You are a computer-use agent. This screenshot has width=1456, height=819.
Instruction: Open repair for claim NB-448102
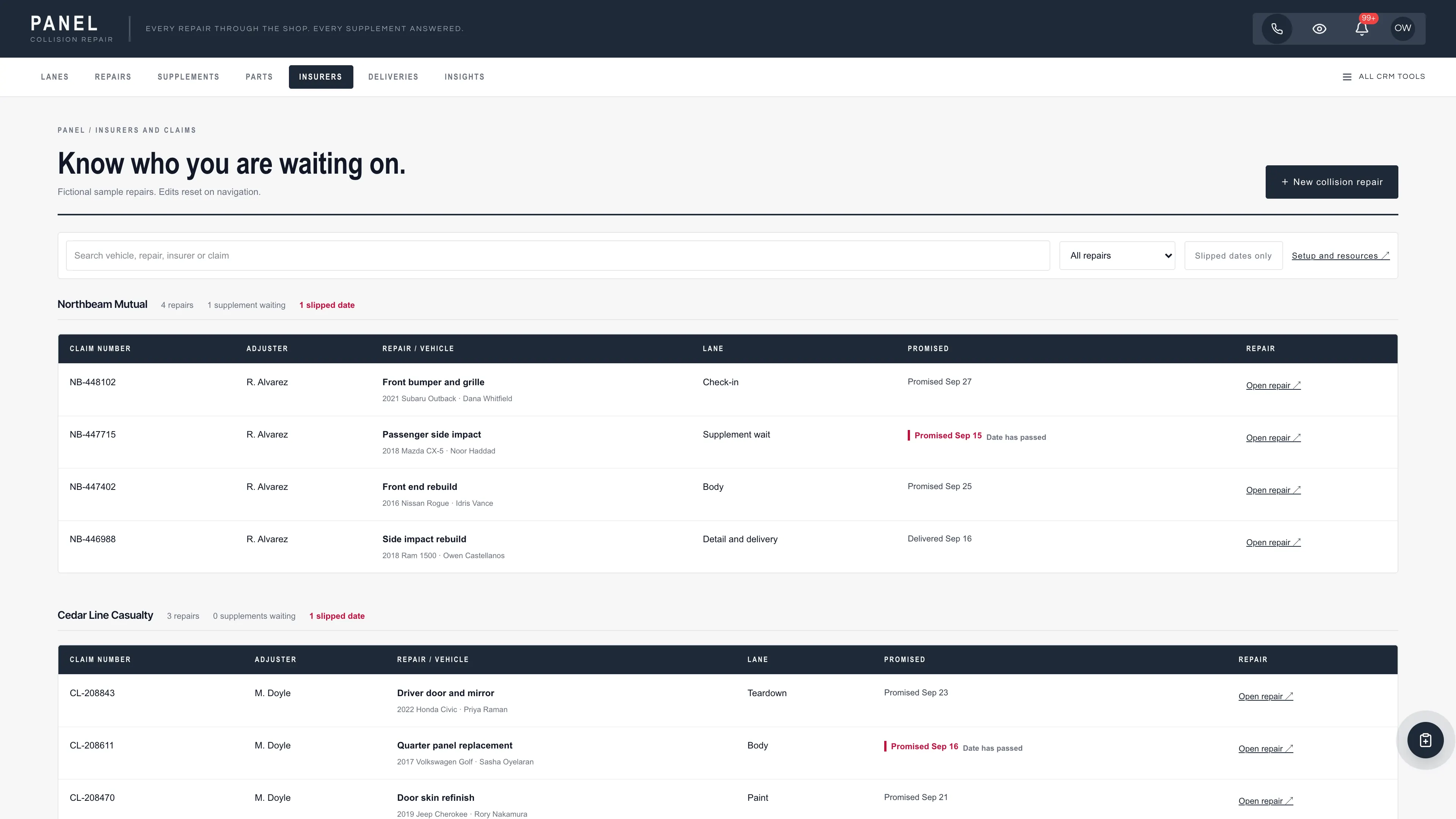click(x=1274, y=386)
